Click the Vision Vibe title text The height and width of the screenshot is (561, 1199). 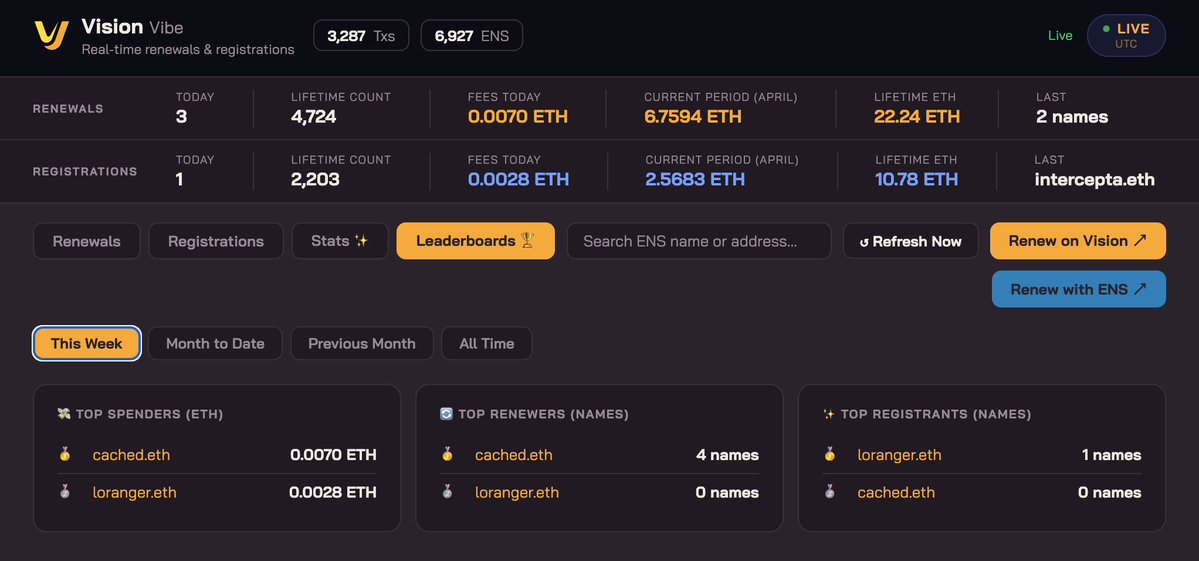click(132, 27)
